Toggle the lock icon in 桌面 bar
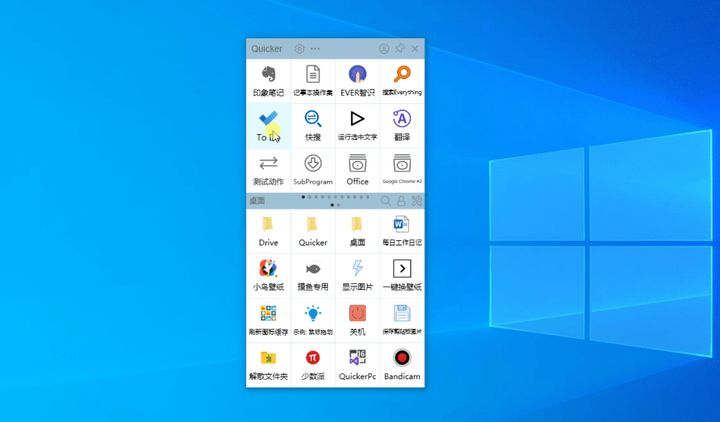The height and width of the screenshot is (422, 720). click(401, 201)
